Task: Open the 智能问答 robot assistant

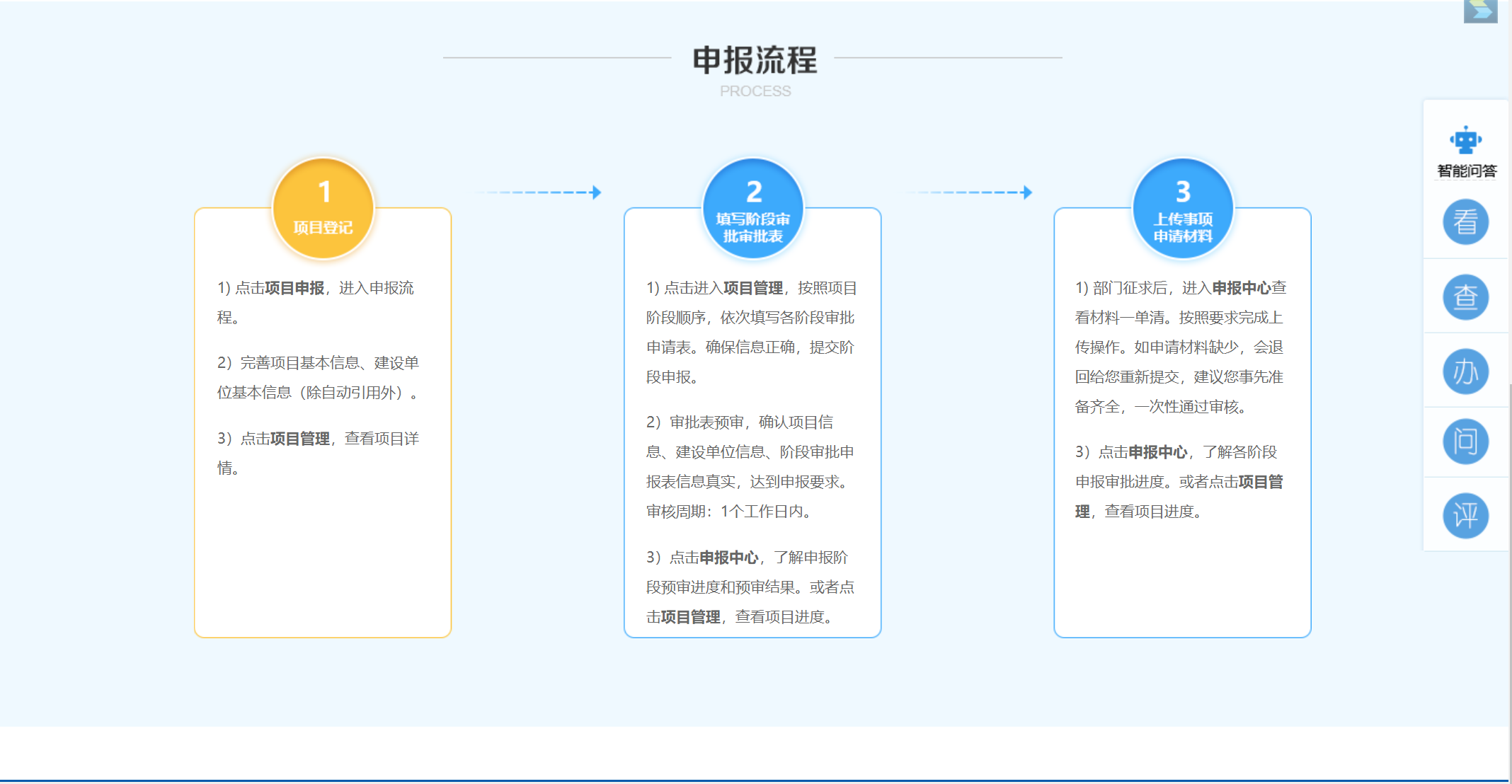Action: point(1466,151)
